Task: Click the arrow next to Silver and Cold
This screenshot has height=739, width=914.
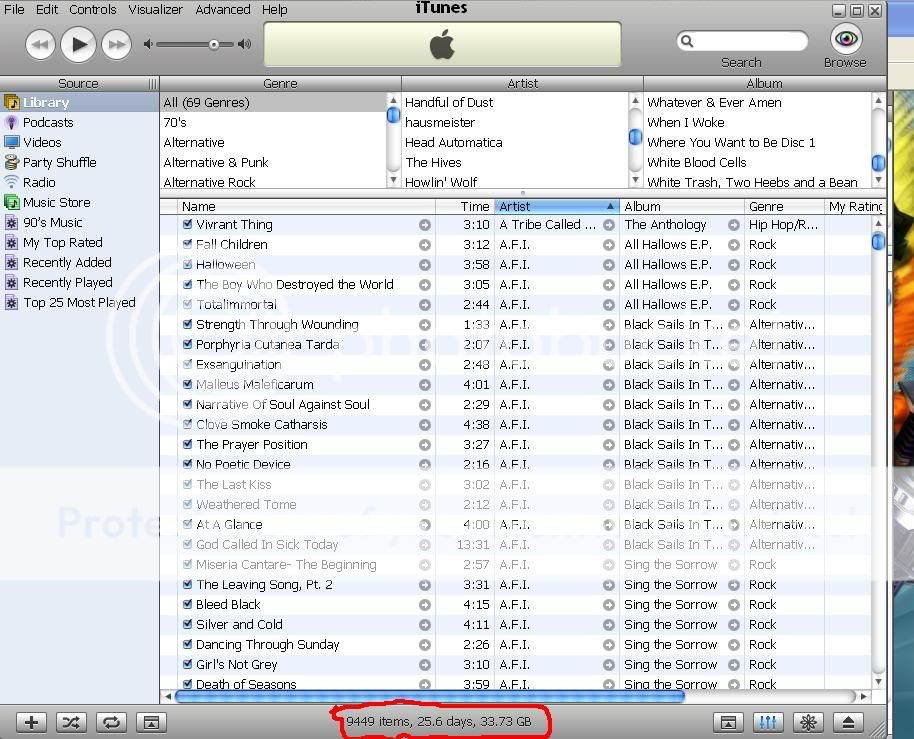Action: [425, 625]
